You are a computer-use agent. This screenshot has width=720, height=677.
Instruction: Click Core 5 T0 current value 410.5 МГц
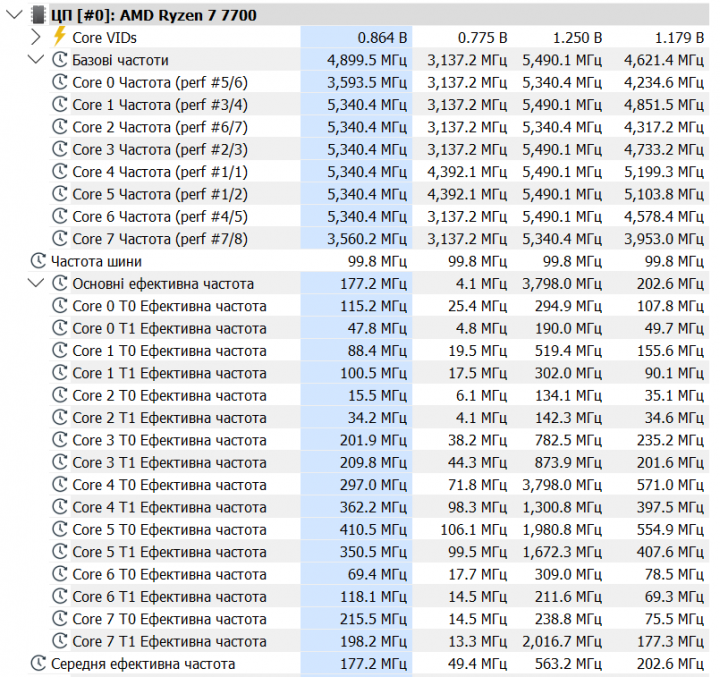point(373,530)
